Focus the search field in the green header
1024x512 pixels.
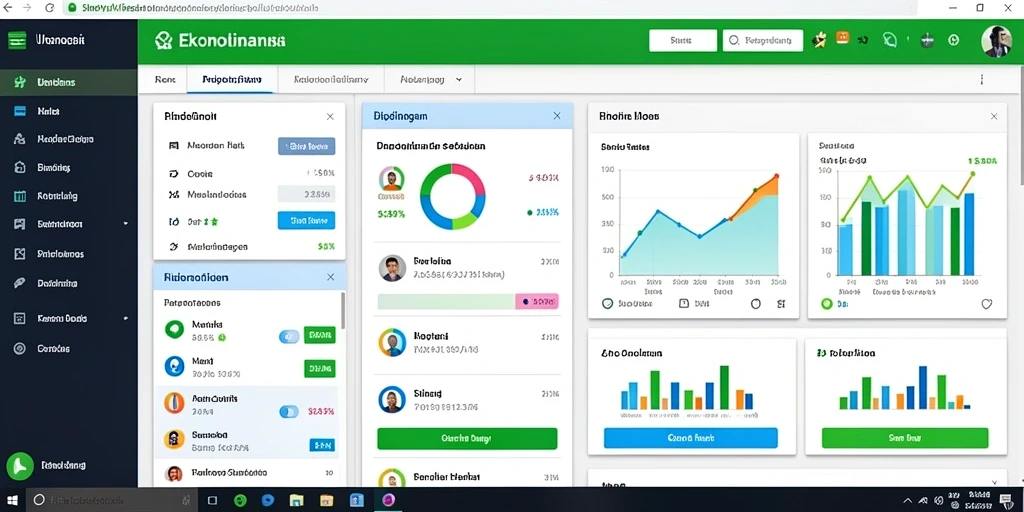coord(762,40)
